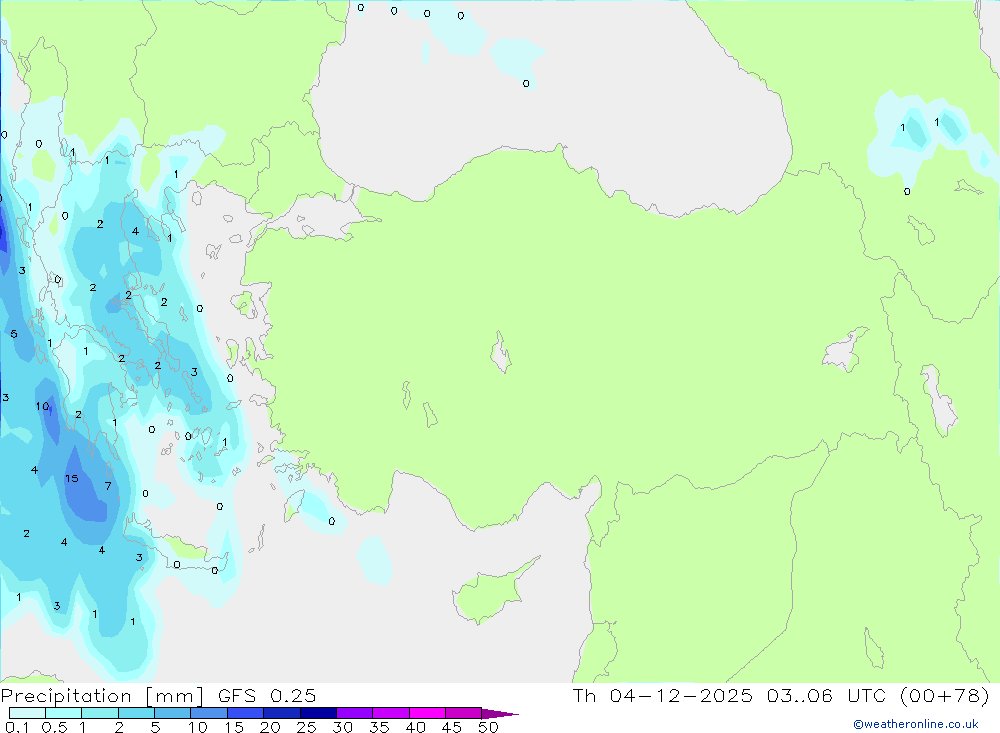This screenshot has width=1000, height=733.
Task: Click the 45–50 mm legend swatch
Action: (x=463, y=713)
